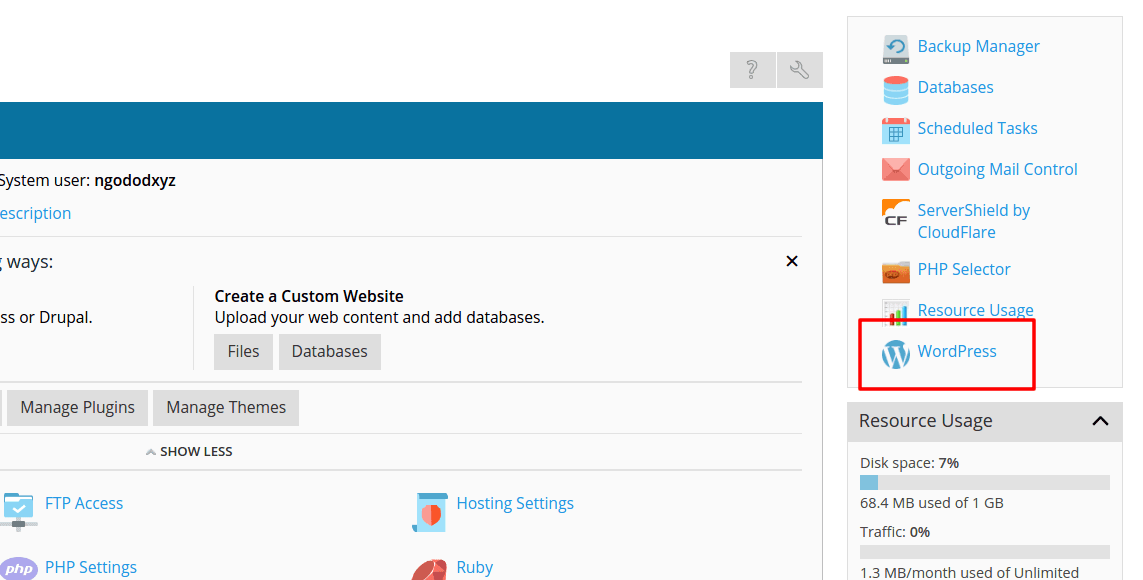Open the Backup Manager icon
The height and width of the screenshot is (580, 1143).
[x=895, y=50]
